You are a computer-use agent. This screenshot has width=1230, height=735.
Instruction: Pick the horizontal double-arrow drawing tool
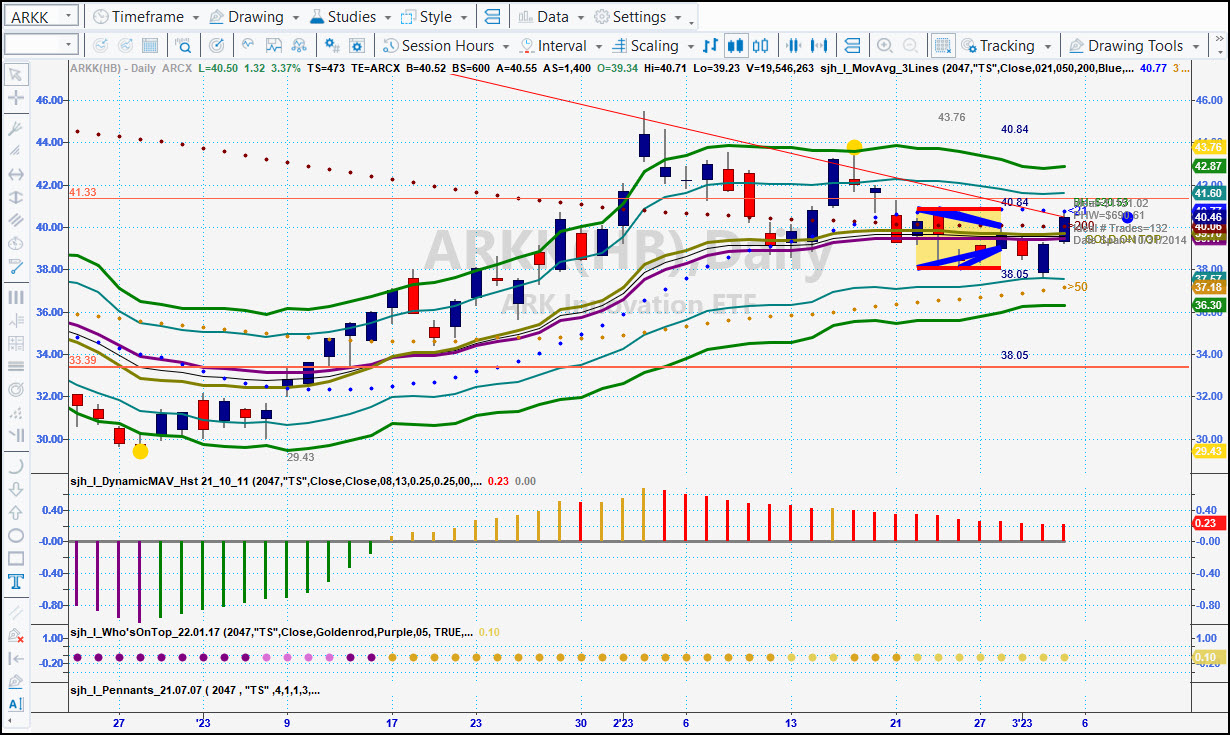pyautogui.click(x=16, y=174)
